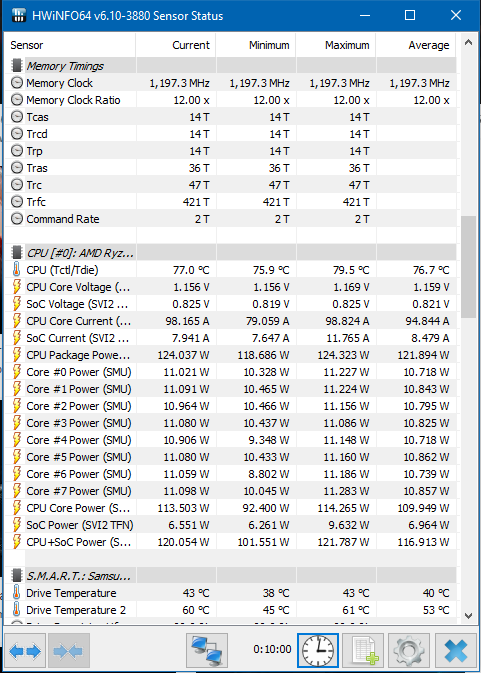Click the lightning icon for SoC Voltage
Screen dimensions: 481x673
[x=16, y=304]
